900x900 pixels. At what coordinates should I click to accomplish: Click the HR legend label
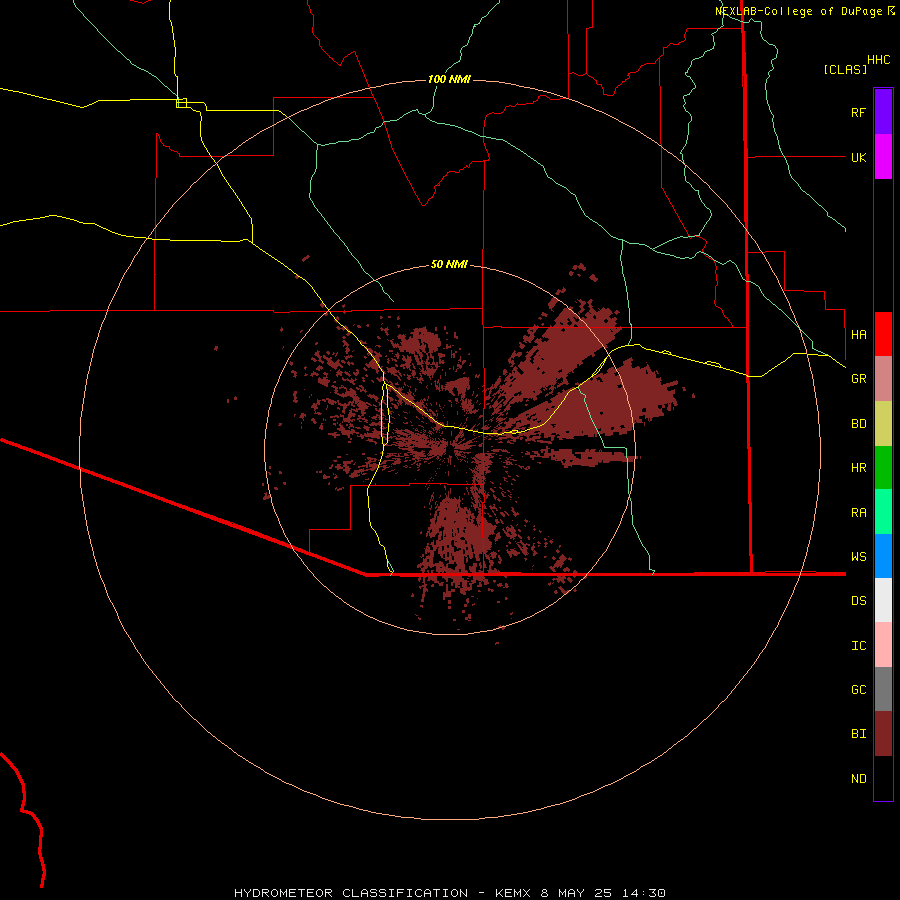coord(858,468)
